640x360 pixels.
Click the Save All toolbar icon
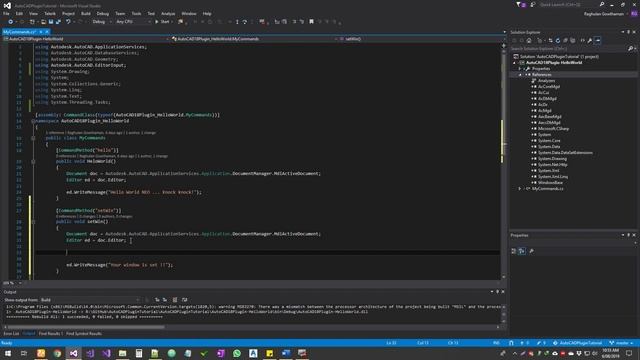click(x=58, y=22)
